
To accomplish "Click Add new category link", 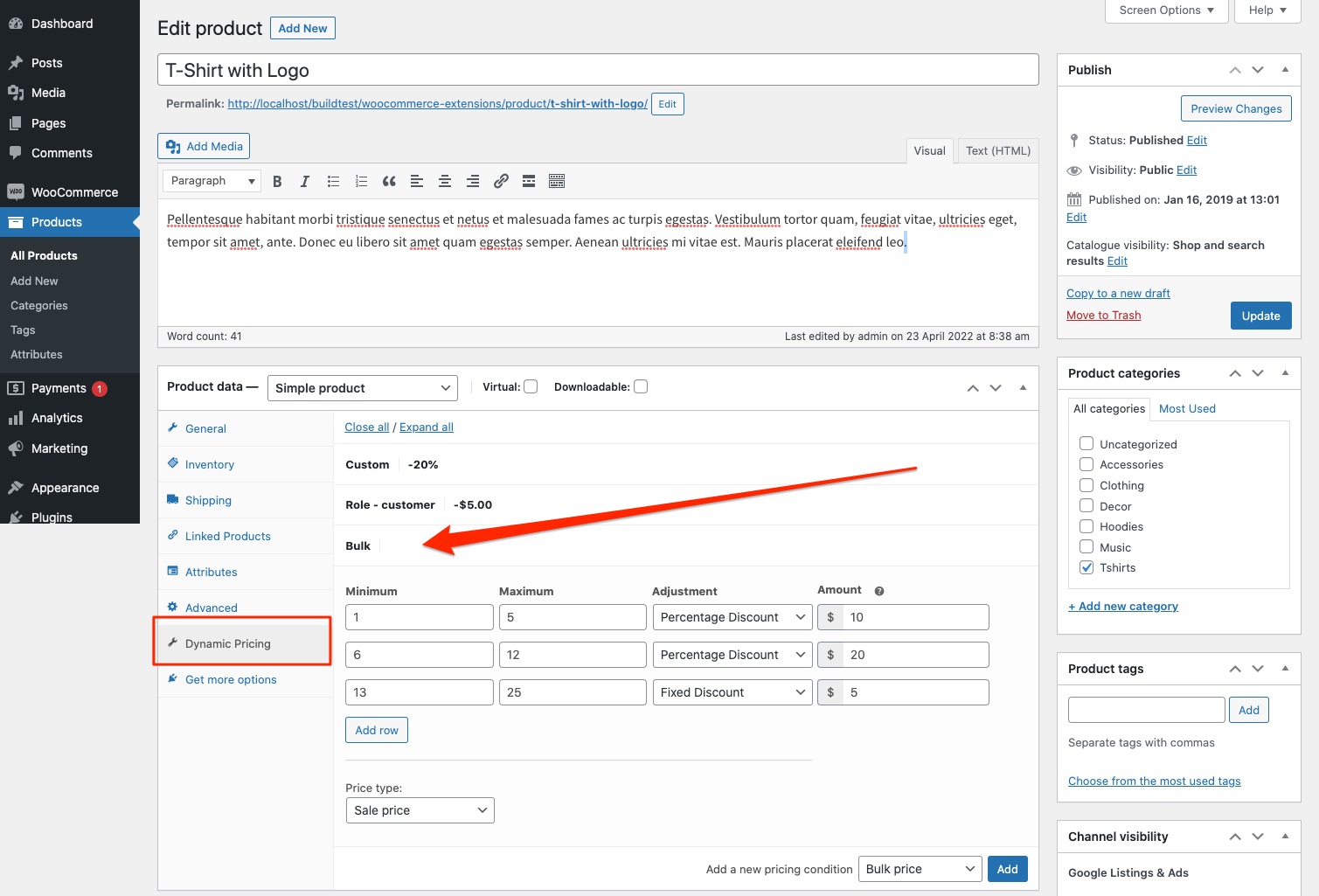I will point(1123,607).
